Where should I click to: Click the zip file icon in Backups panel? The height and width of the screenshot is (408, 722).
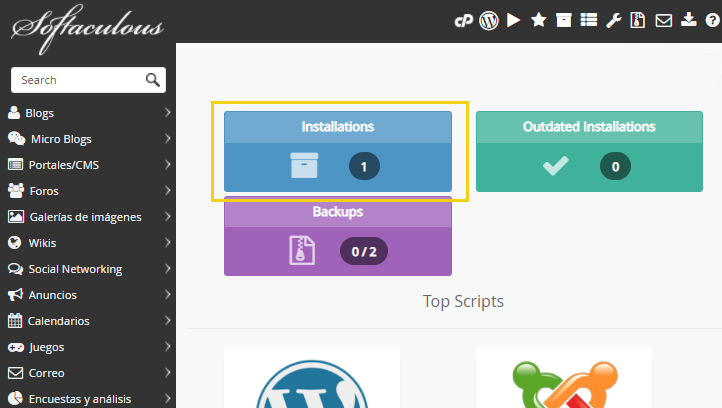302,251
